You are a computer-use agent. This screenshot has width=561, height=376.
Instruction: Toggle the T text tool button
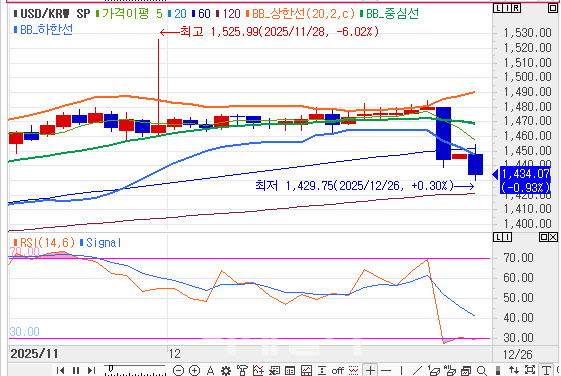click(546, 371)
